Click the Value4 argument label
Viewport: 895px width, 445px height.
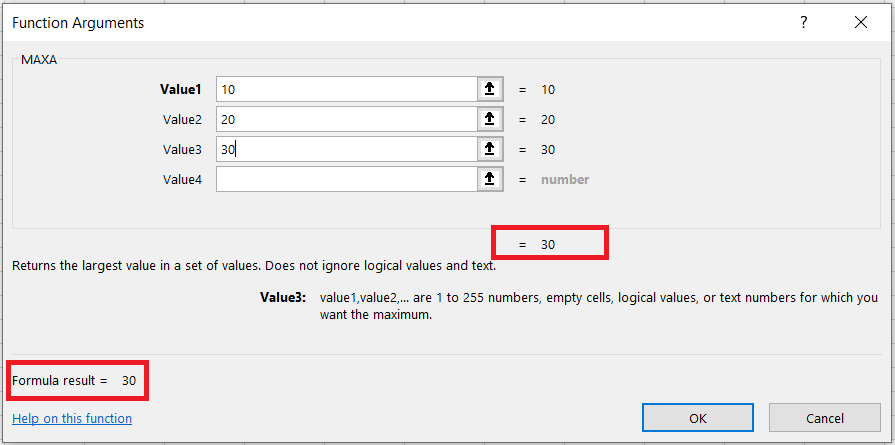182,179
